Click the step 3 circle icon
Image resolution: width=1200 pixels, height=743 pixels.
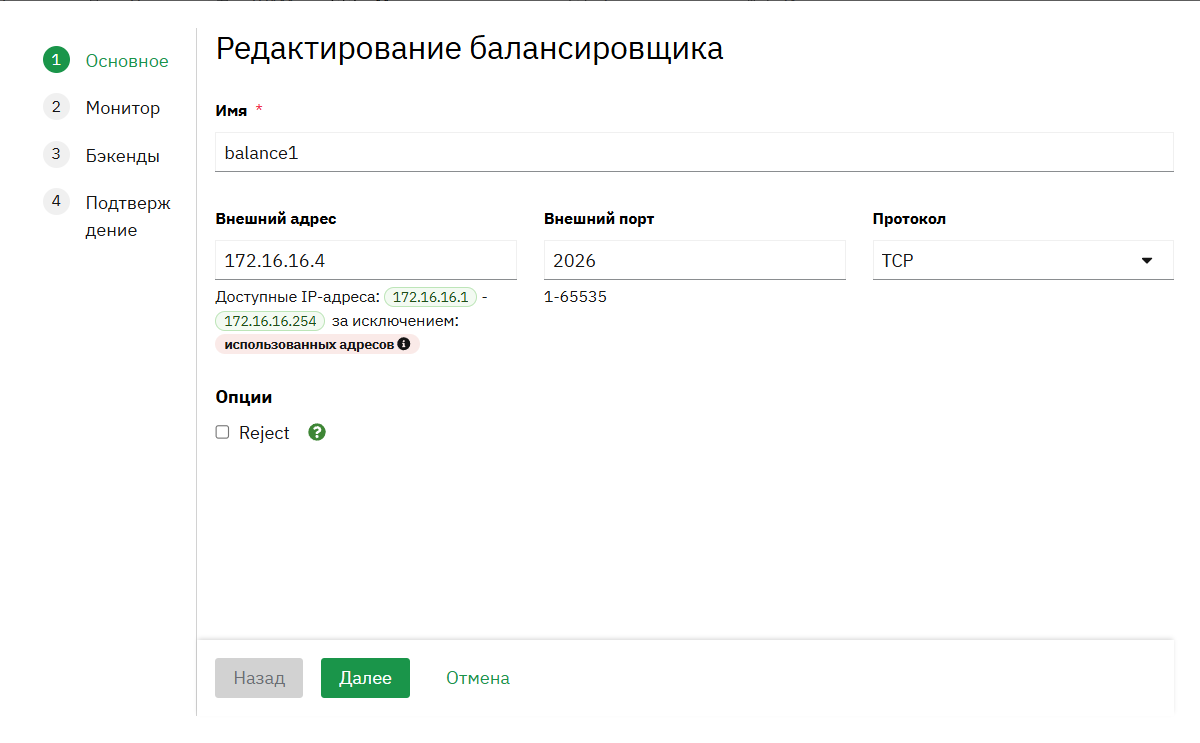pyautogui.click(x=56, y=154)
